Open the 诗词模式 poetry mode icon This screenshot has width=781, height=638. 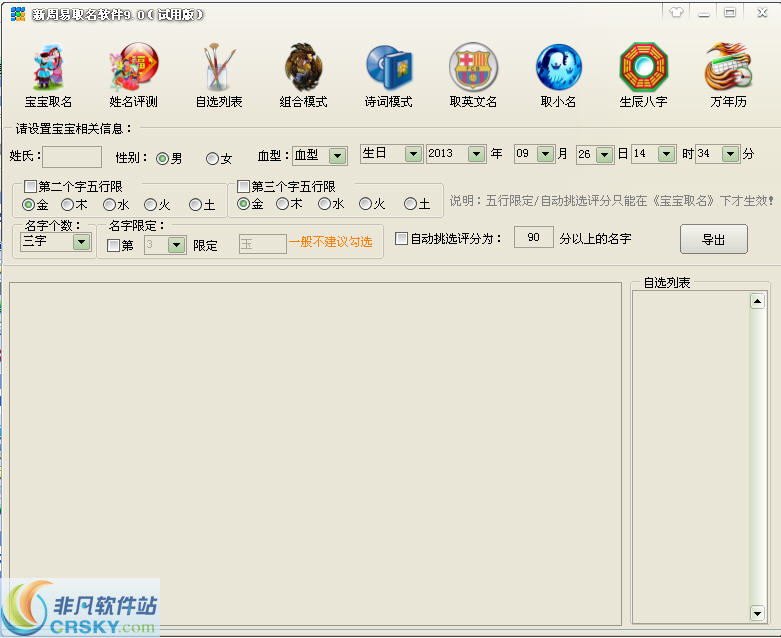click(x=389, y=68)
